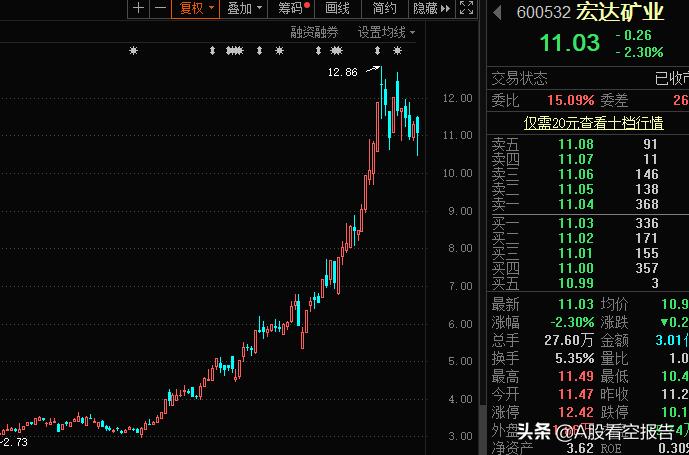Select 买三 bid price 11.01
Image resolution: width=689 pixels, height=455 pixels.
(x=576, y=253)
